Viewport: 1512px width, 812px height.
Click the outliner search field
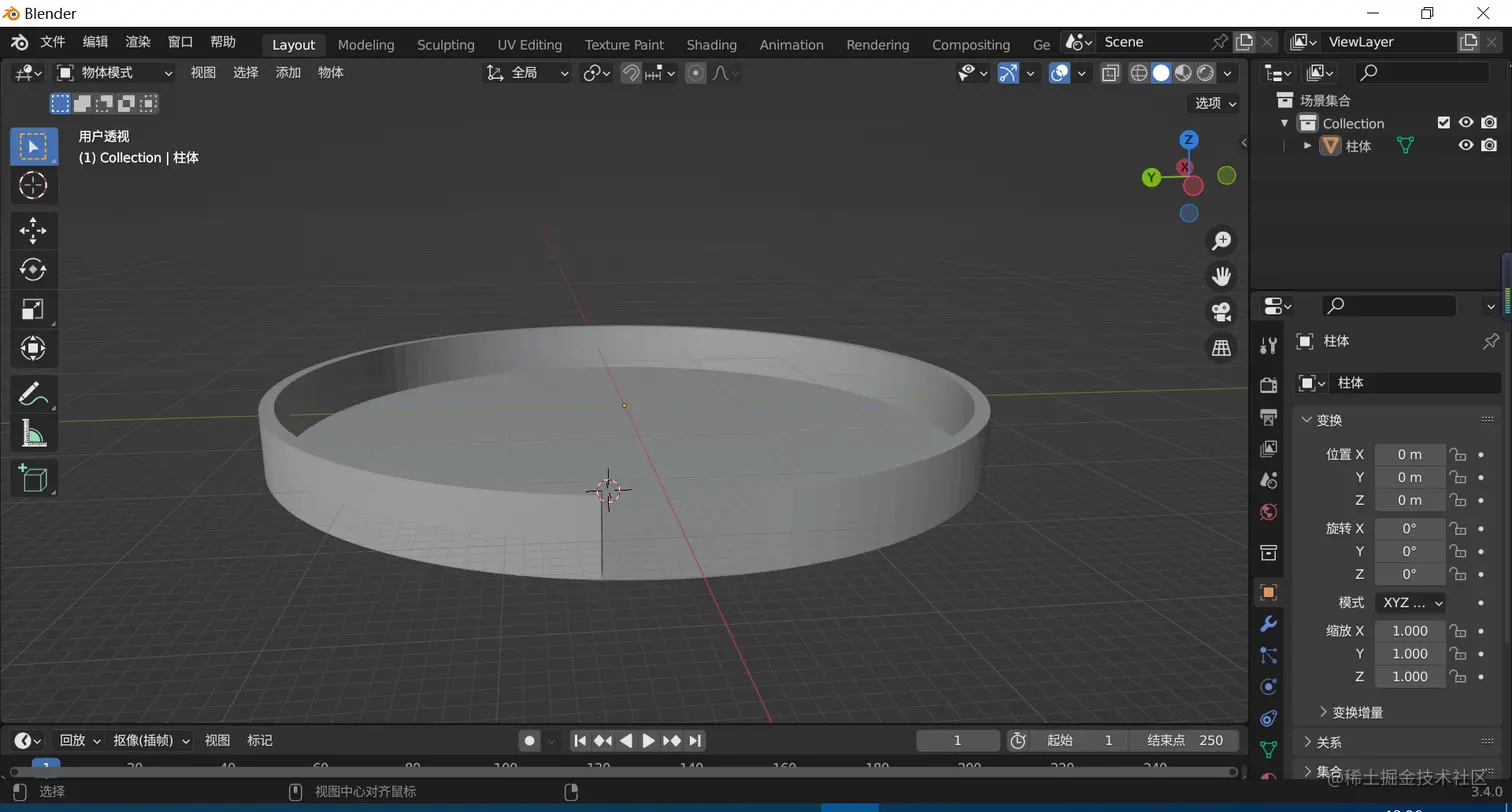(1421, 72)
